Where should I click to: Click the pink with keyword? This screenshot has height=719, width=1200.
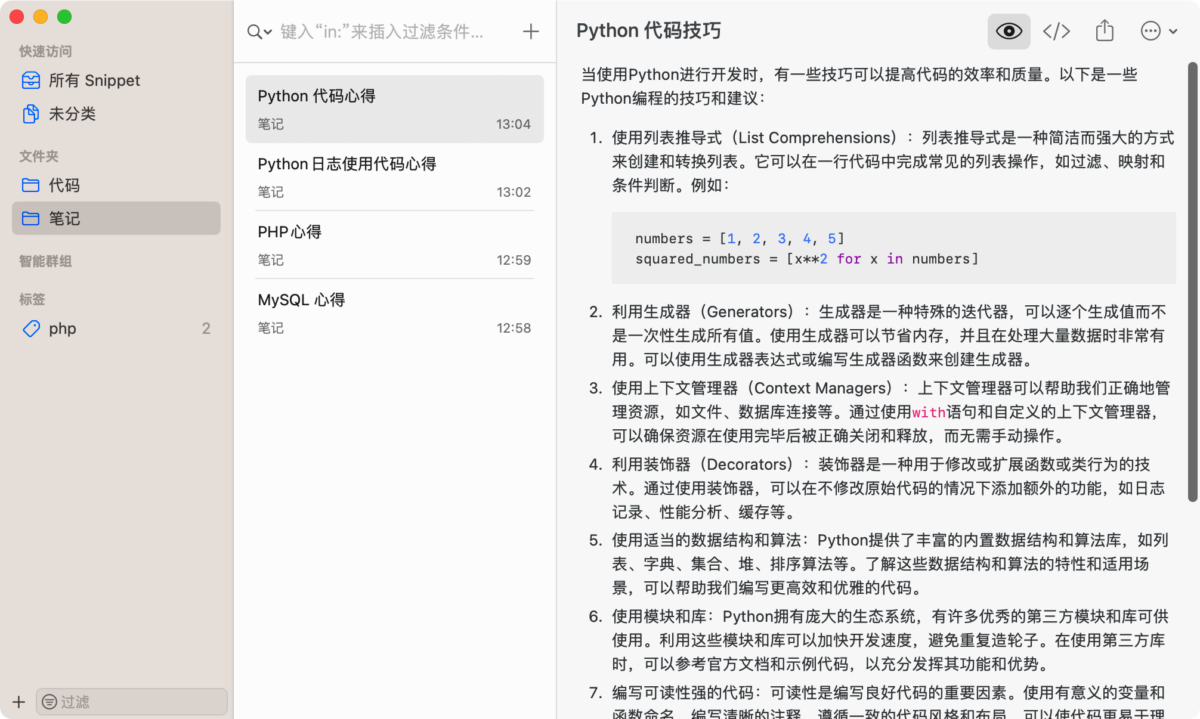tap(928, 412)
